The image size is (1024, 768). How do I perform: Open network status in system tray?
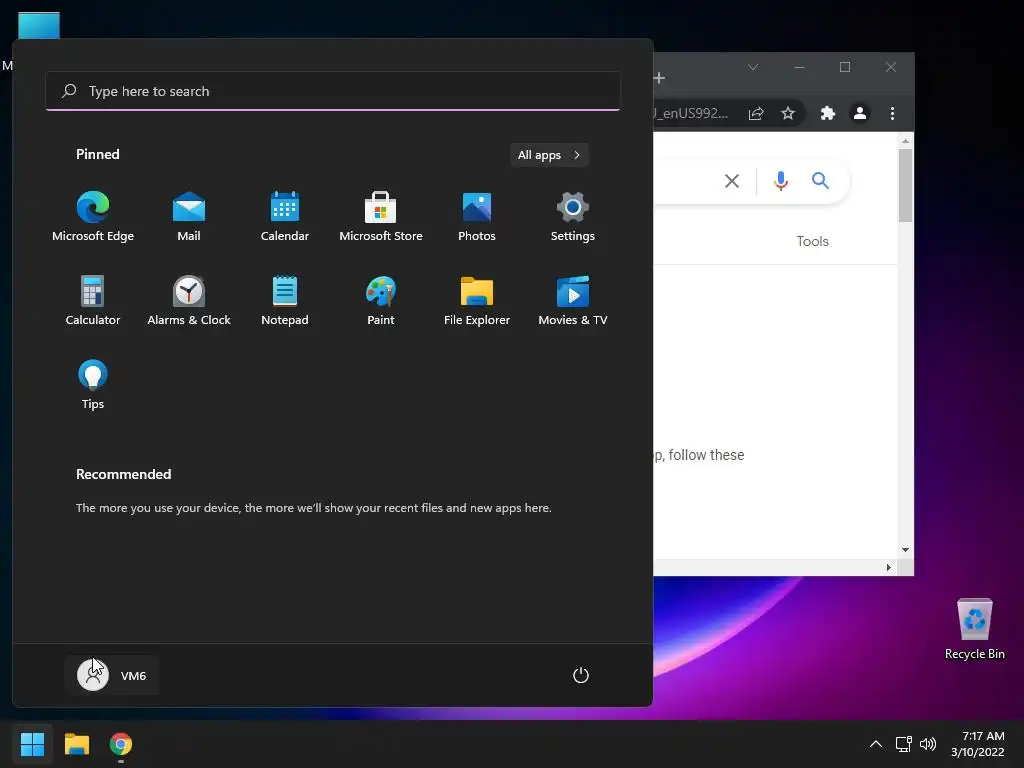click(904, 744)
